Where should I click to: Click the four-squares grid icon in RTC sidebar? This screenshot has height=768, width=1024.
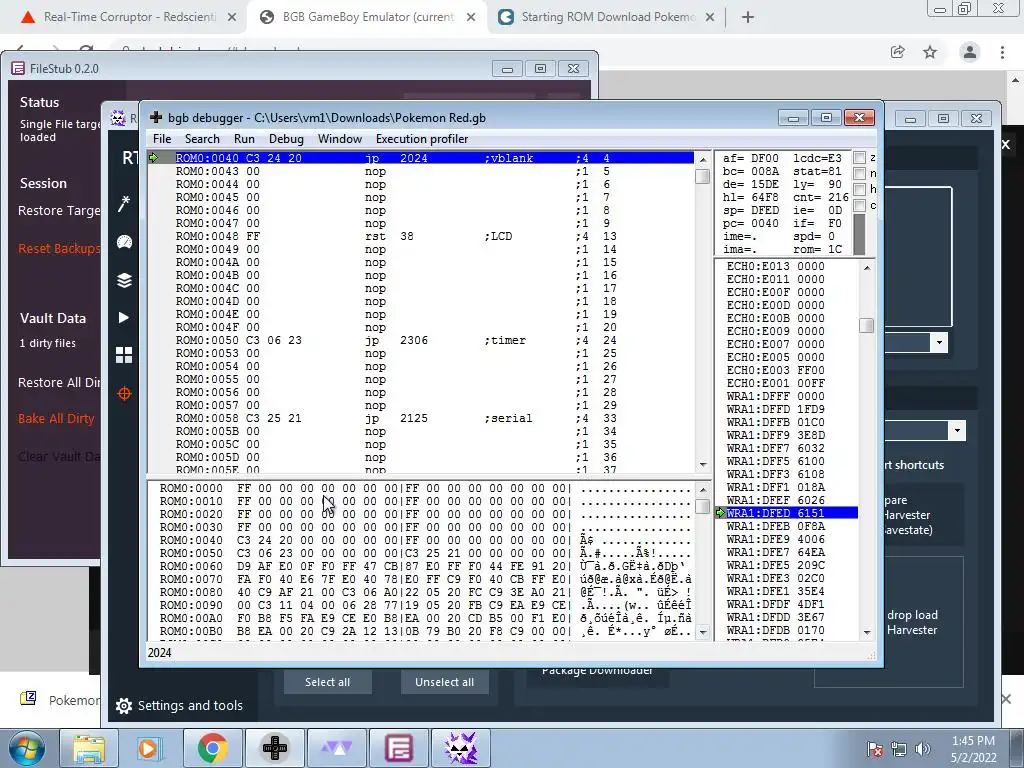pyautogui.click(x=124, y=355)
